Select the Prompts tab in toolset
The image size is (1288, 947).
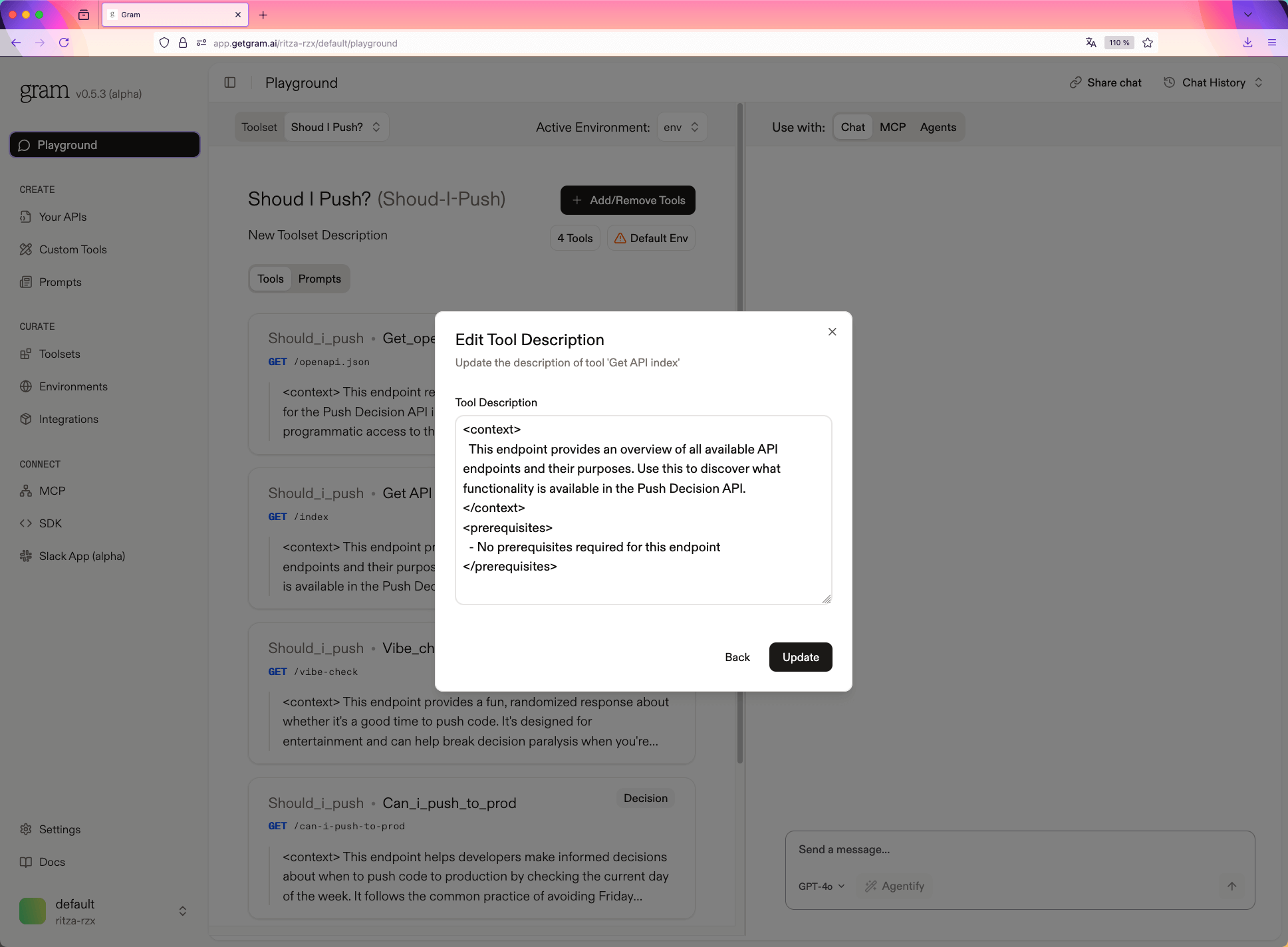tap(319, 279)
